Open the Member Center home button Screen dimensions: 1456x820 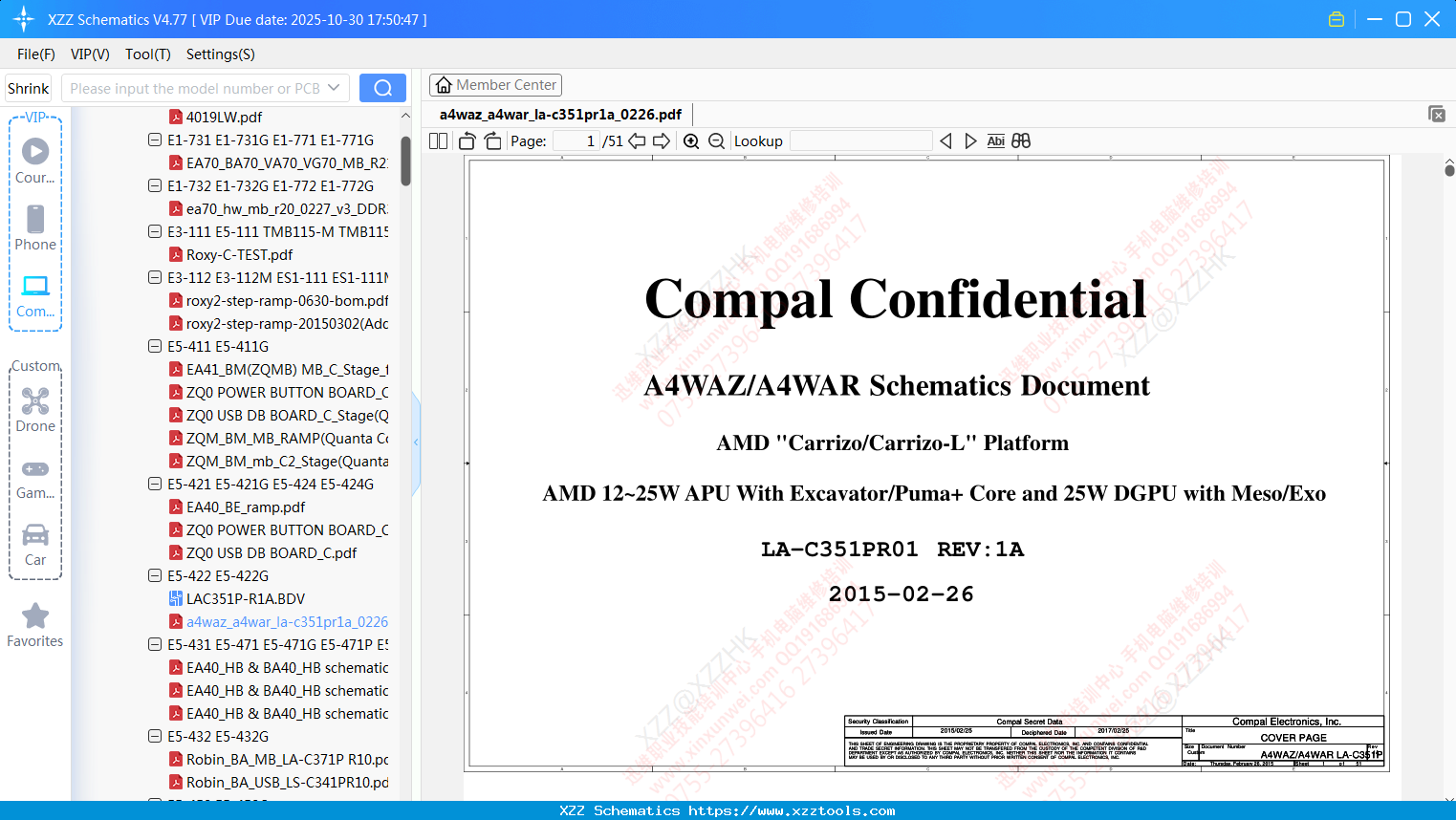click(495, 85)
